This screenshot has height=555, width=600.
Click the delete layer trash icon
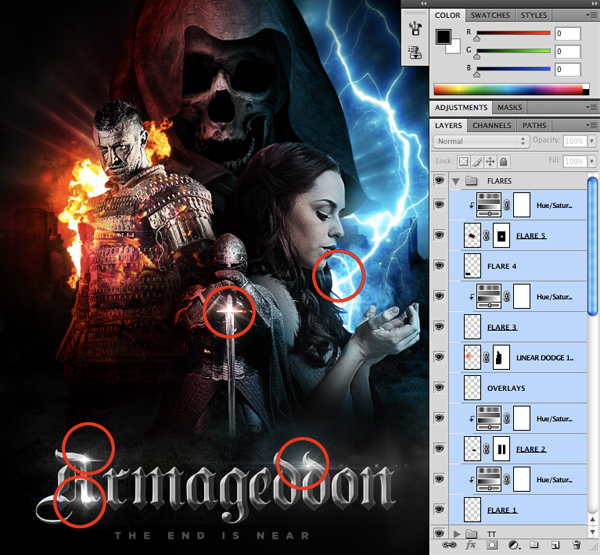pyautogui.click(x=577, y=546)
